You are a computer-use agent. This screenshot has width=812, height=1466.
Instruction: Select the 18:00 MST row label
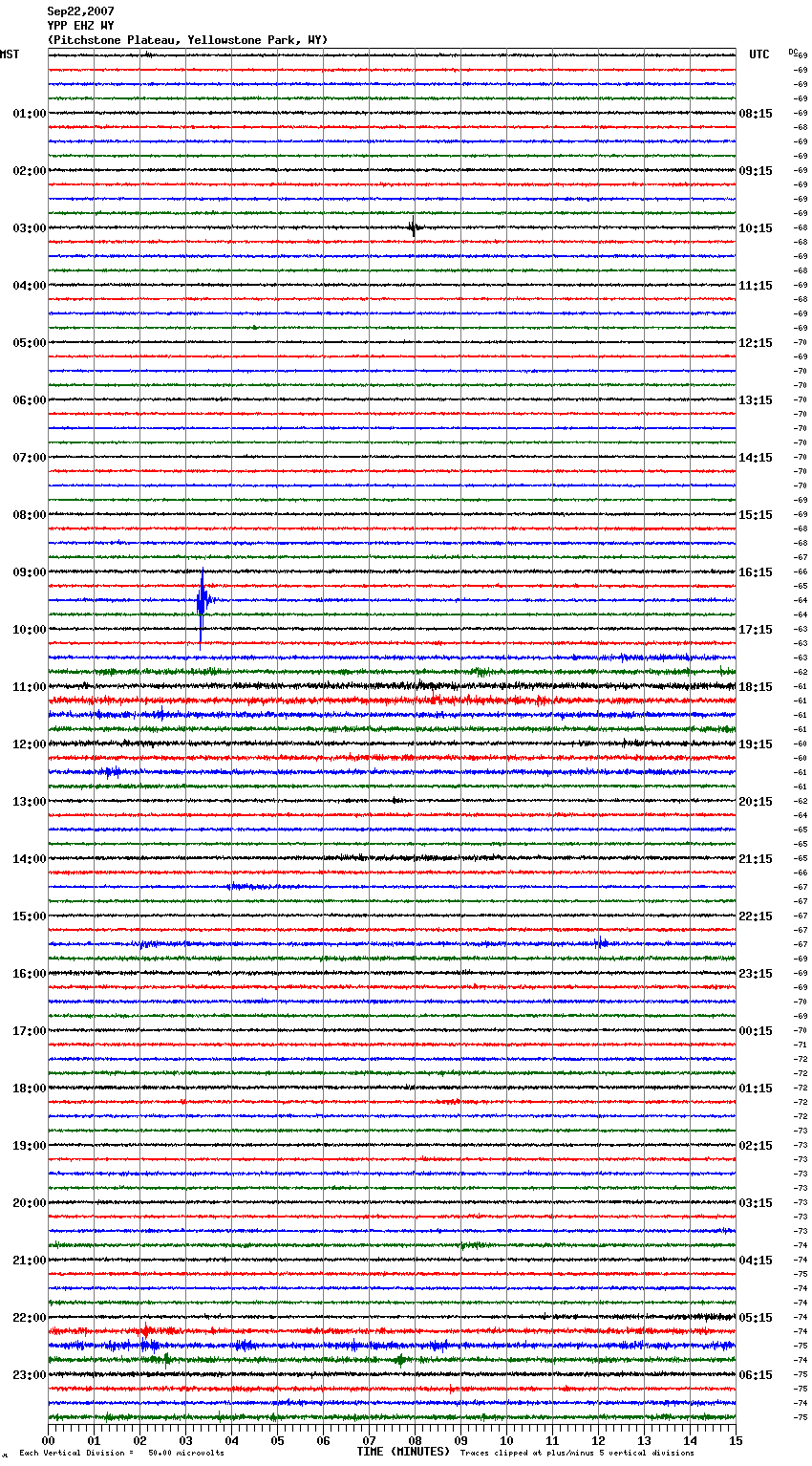pos(30,1089)
